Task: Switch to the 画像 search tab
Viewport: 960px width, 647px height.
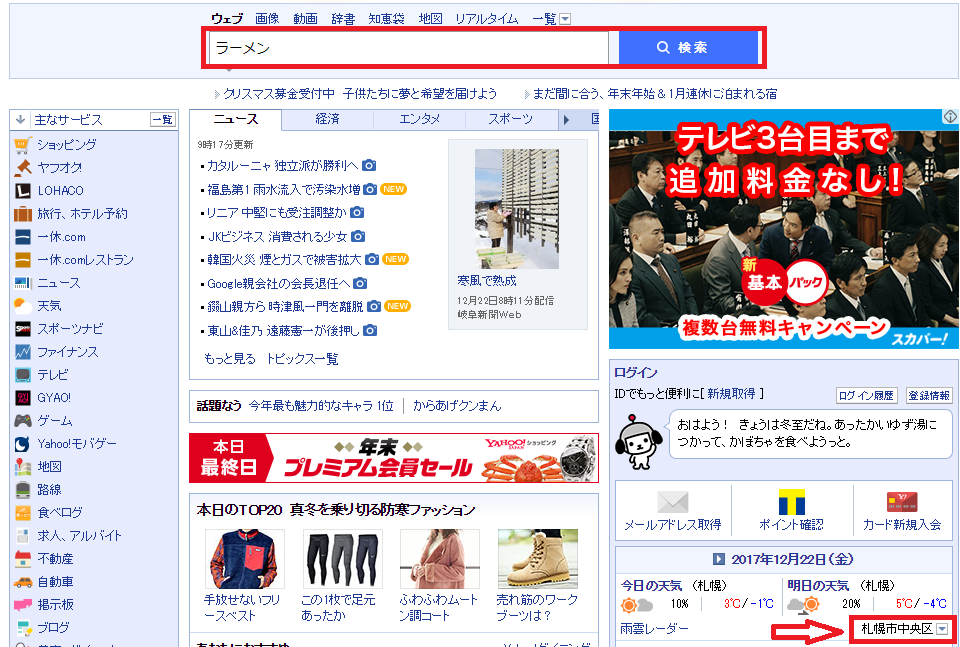Action: tap(267, 19)
